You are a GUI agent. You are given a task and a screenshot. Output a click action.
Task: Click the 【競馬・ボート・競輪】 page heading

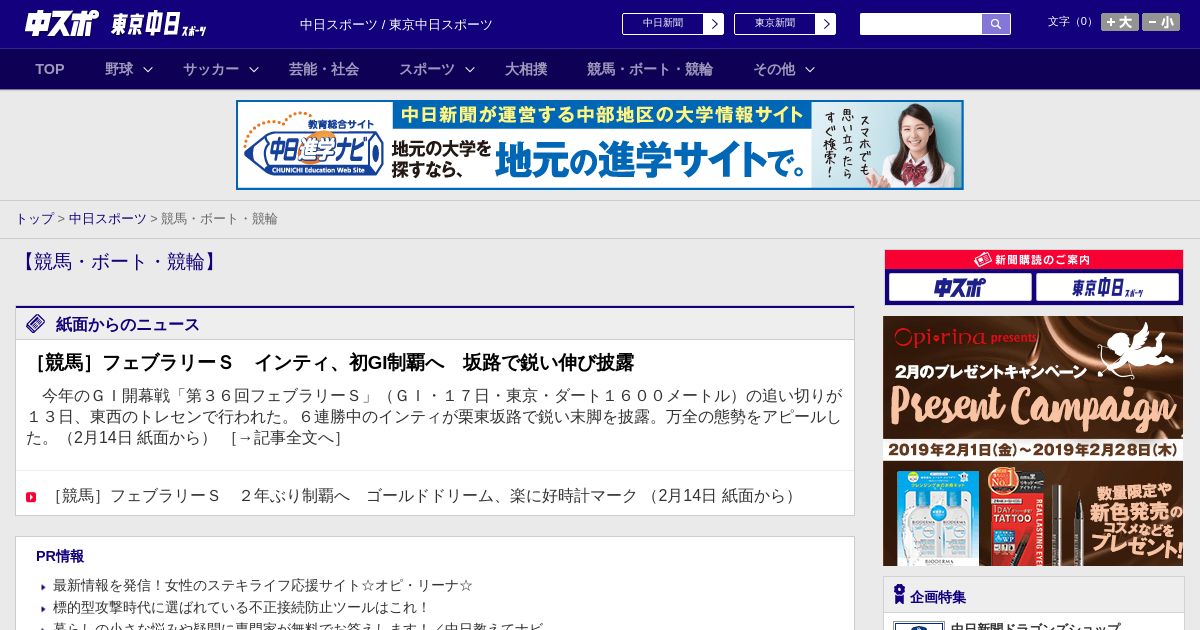click(118, 262)
